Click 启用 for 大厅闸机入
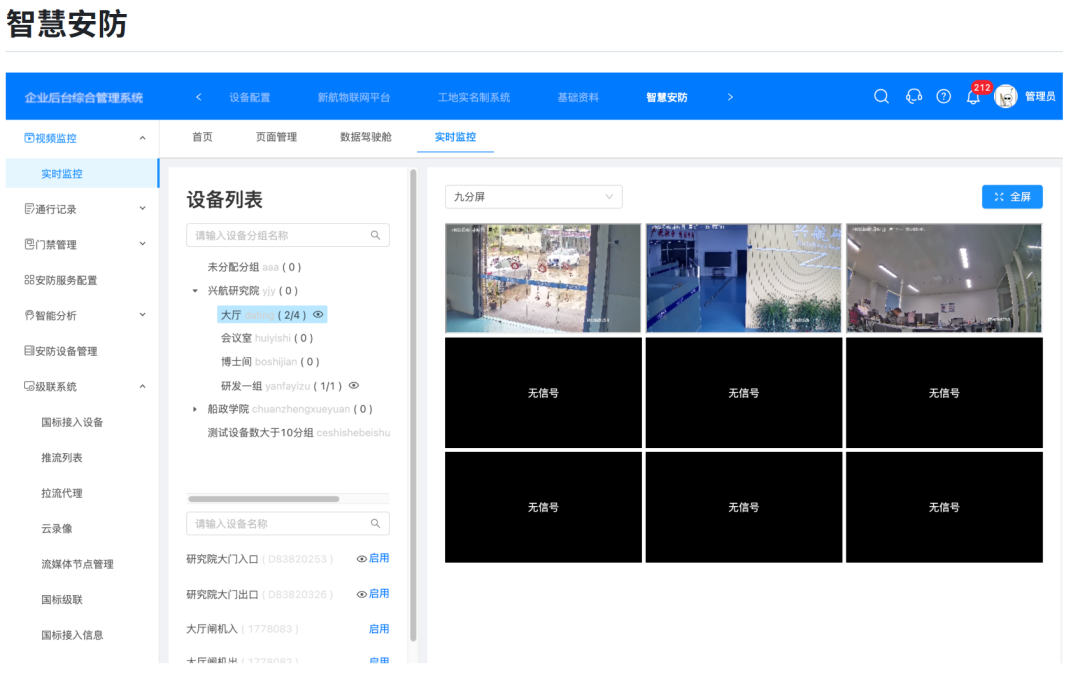 (379, 629)
